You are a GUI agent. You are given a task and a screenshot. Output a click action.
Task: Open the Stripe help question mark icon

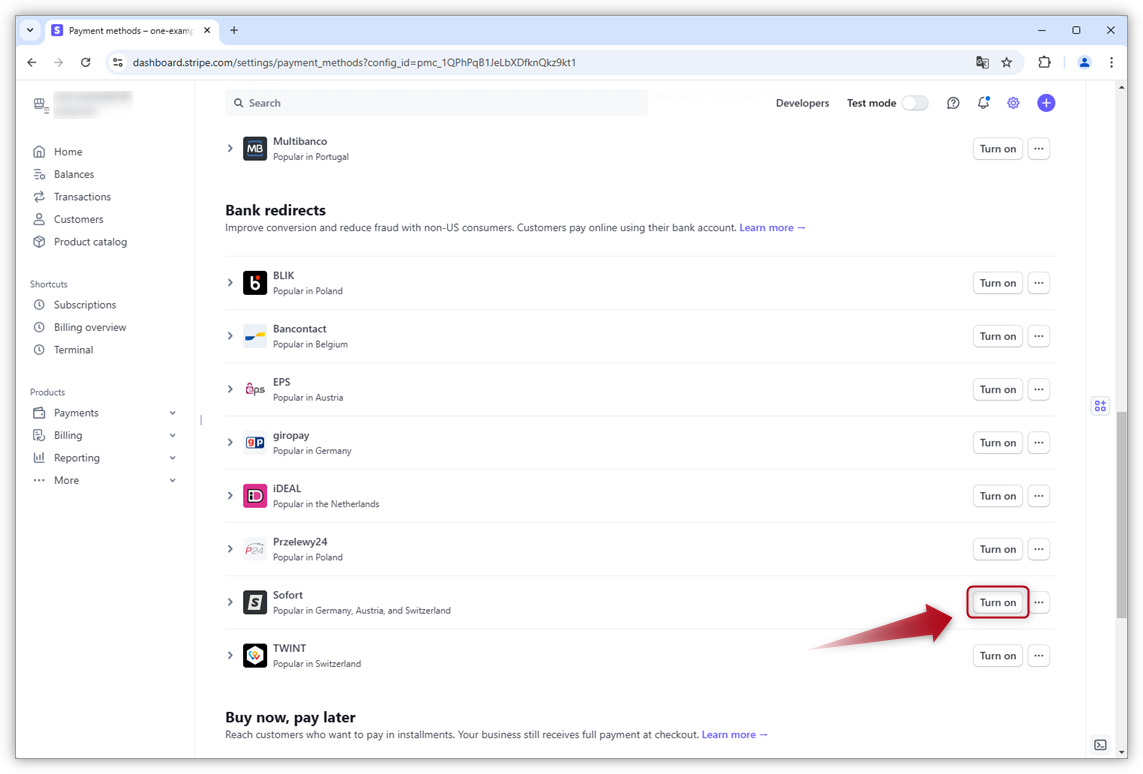(x=953, y=103)
